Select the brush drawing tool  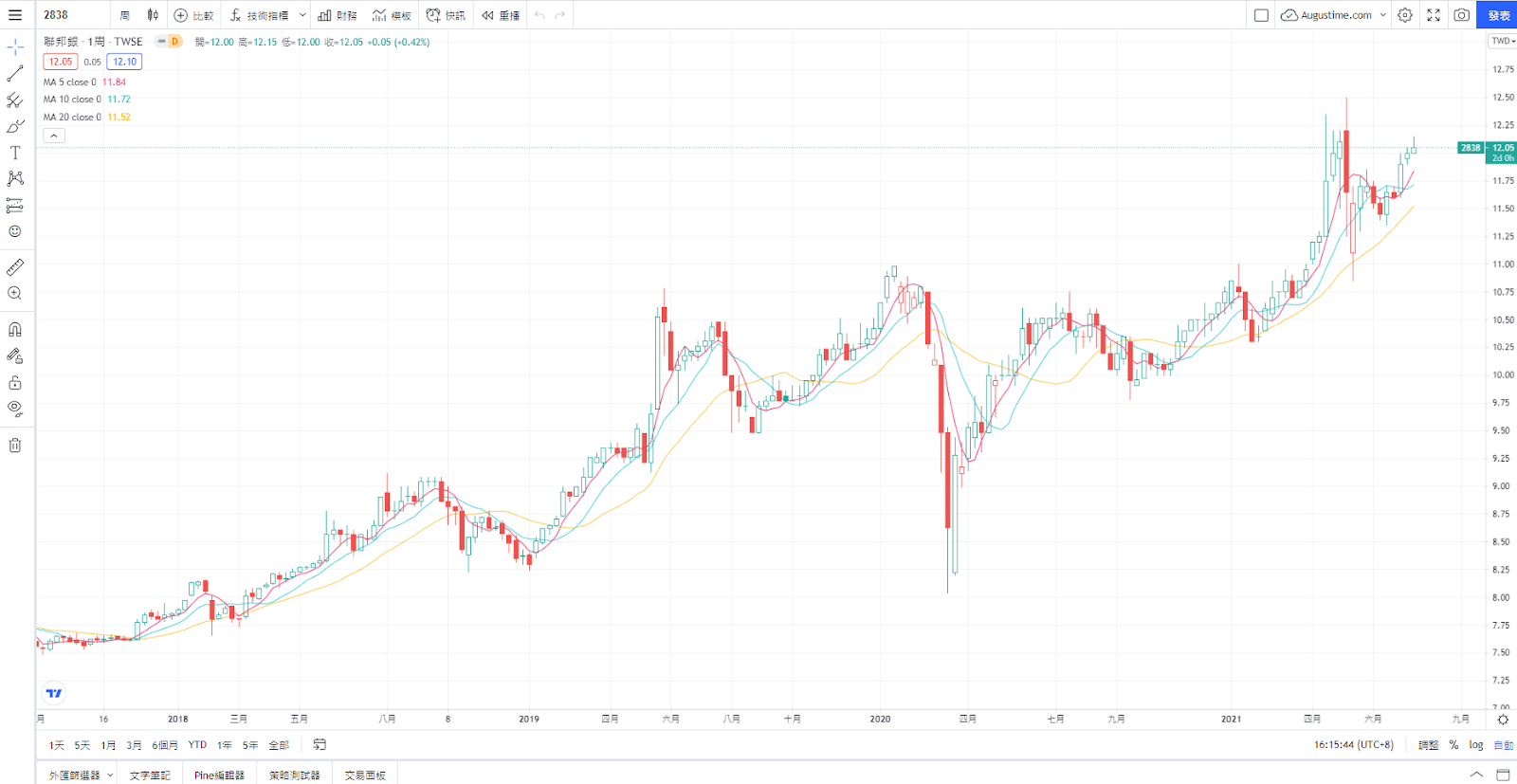(x=15, y=126)
